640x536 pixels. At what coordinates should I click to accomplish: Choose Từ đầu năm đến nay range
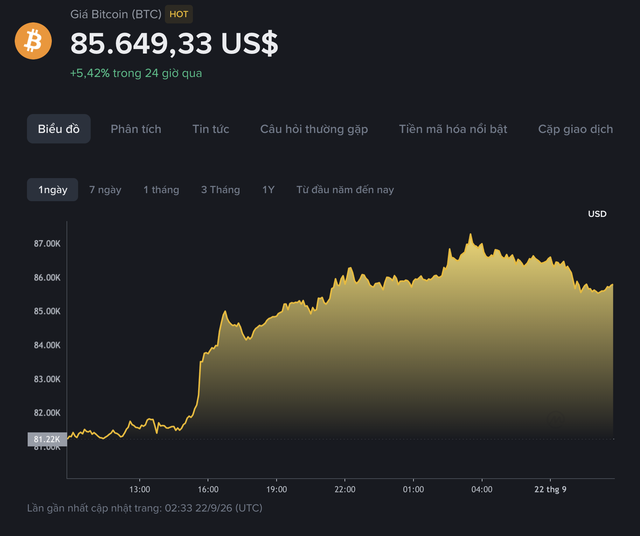[x=345, y=190]
